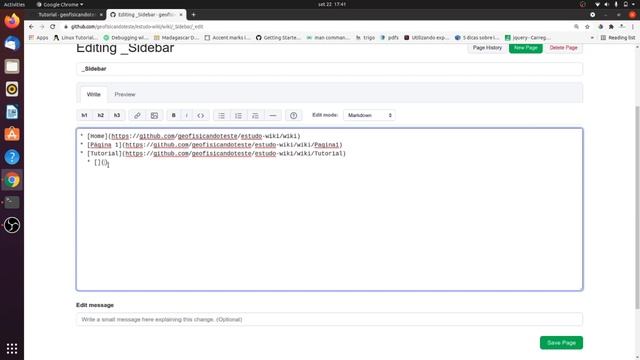Open the trigo bookmark
Screen dimensions: 640x360
tap(365, 38)
